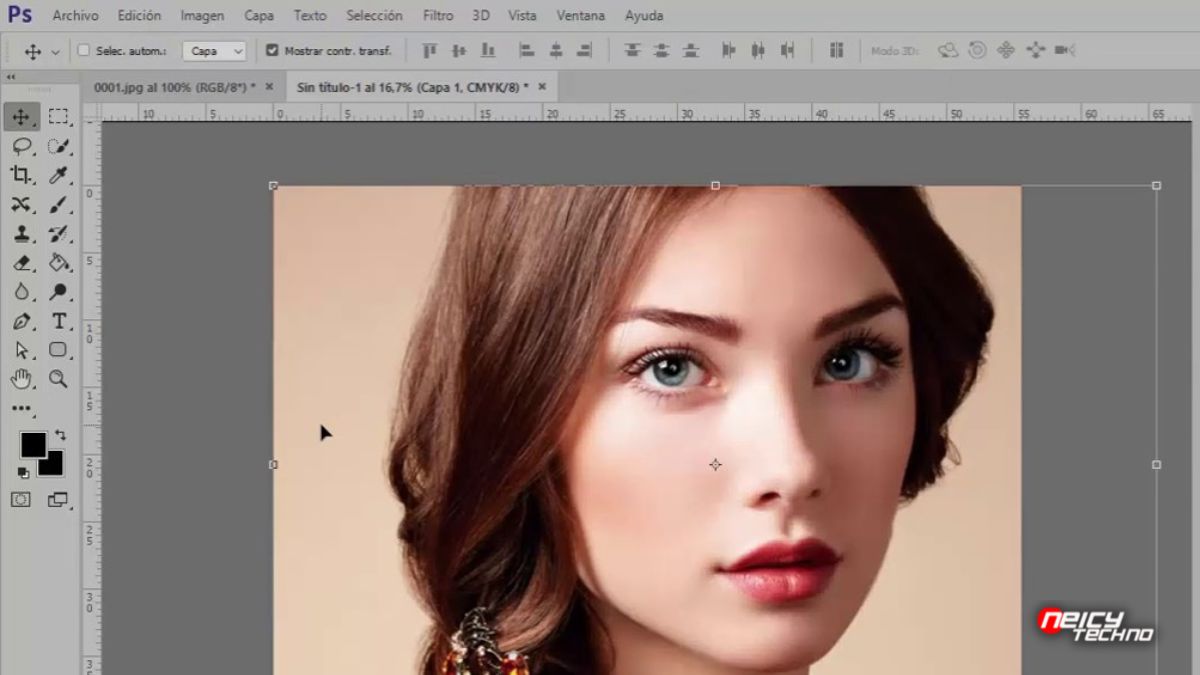This screenshot has width=1200, height=675.
Task: Collapse the toolbox with double-arrow
Action: 11,77
